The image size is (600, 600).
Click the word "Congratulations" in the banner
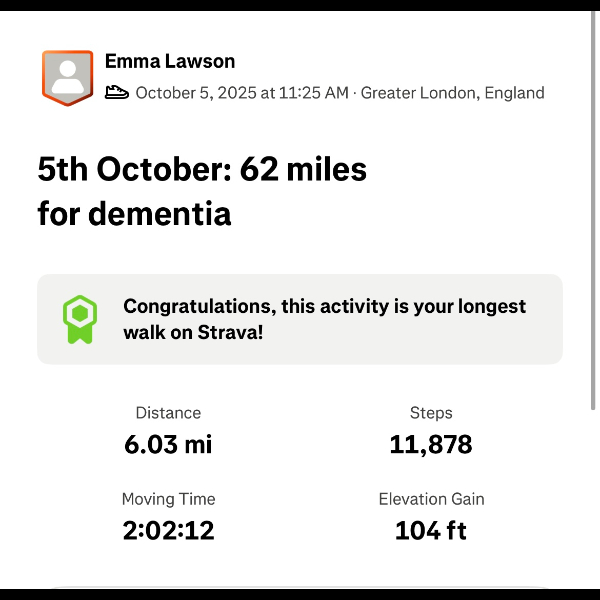(198, 307)
